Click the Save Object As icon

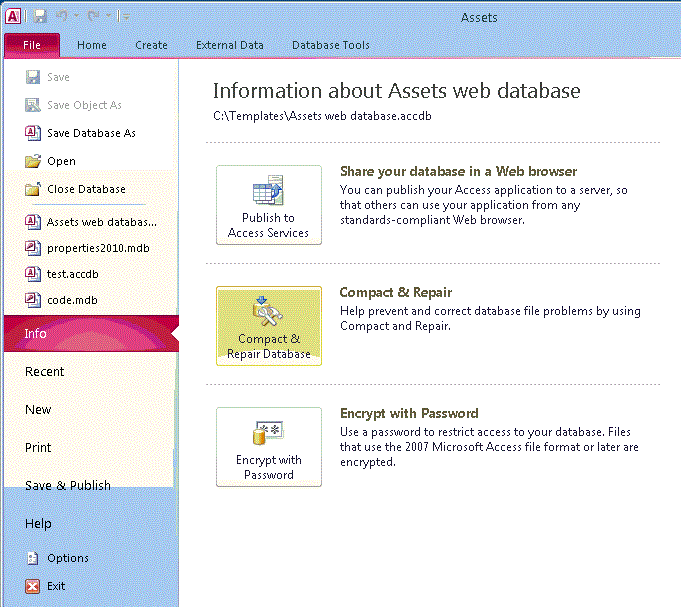pyautogui.click(x=33, y=105)
